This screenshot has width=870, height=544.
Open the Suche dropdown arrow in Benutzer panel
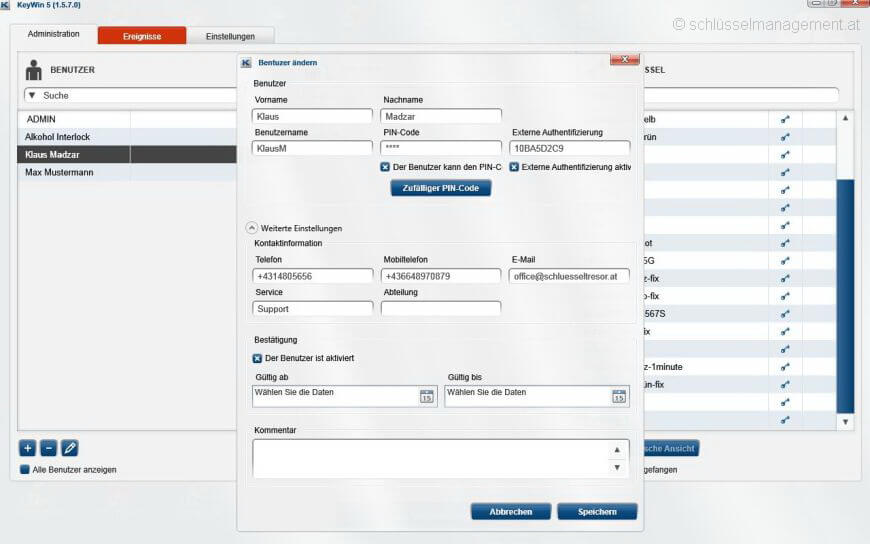32,96
